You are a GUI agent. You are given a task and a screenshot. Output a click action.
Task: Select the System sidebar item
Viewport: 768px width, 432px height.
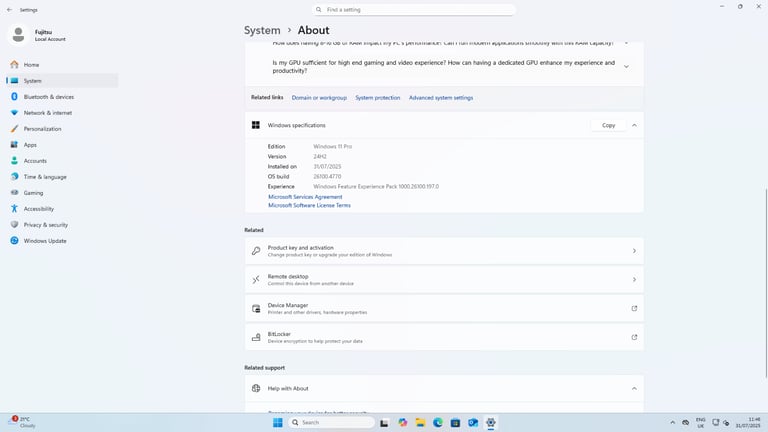pyautogui.click(x=62, y=81)
